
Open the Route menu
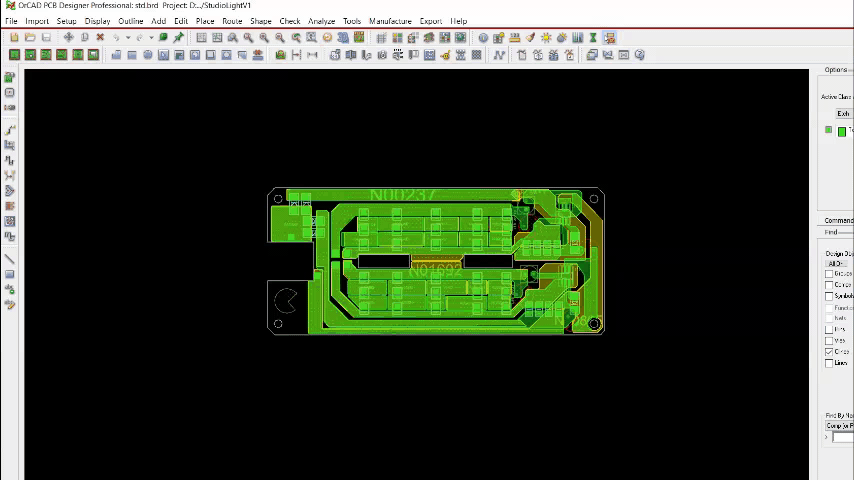click(232, 21)
